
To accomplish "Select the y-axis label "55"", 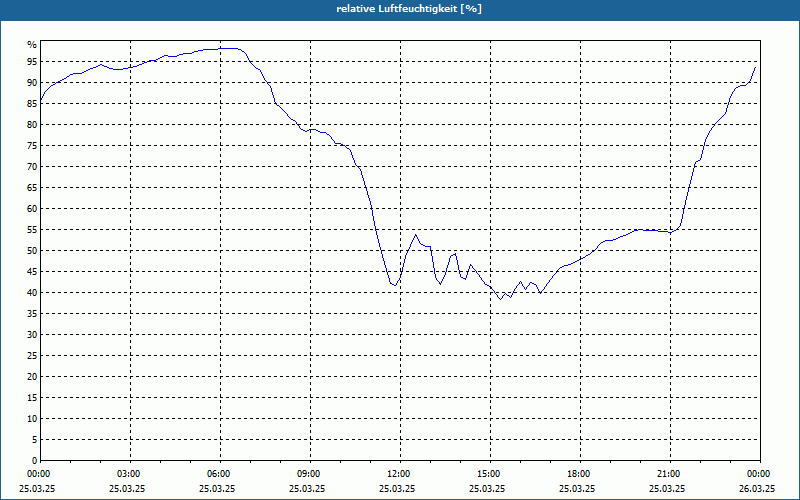I will [x=32, y=230].
